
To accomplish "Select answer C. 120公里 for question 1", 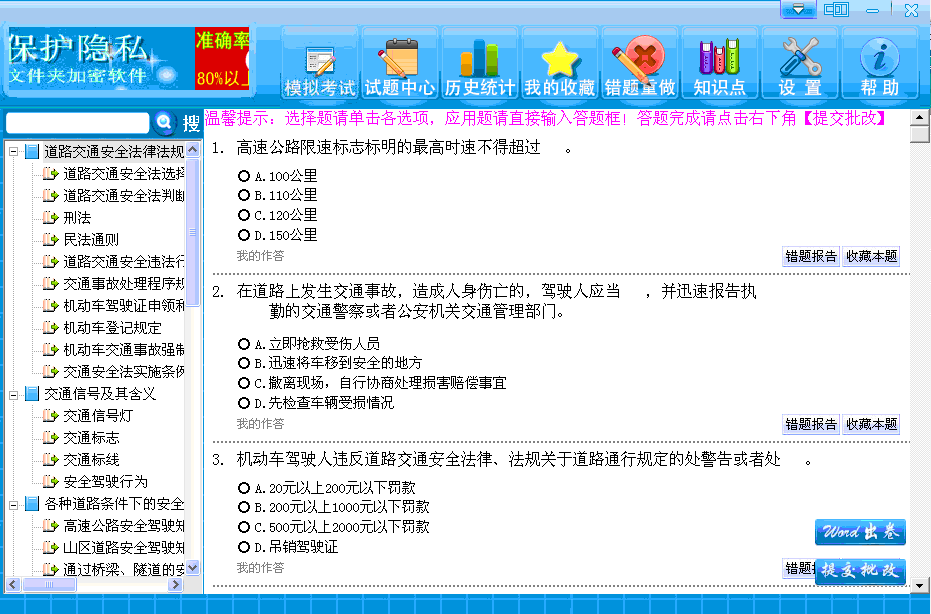I will [x=243, y=215].
